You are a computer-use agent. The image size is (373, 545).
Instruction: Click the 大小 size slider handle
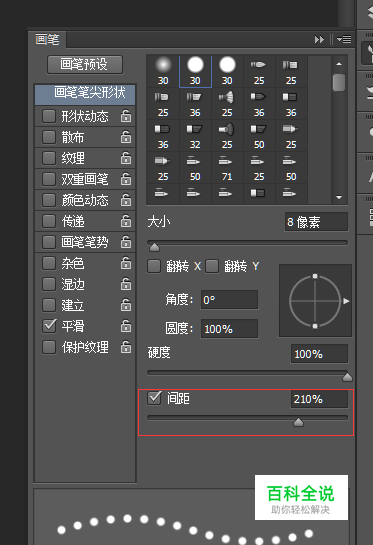[154, 247]
